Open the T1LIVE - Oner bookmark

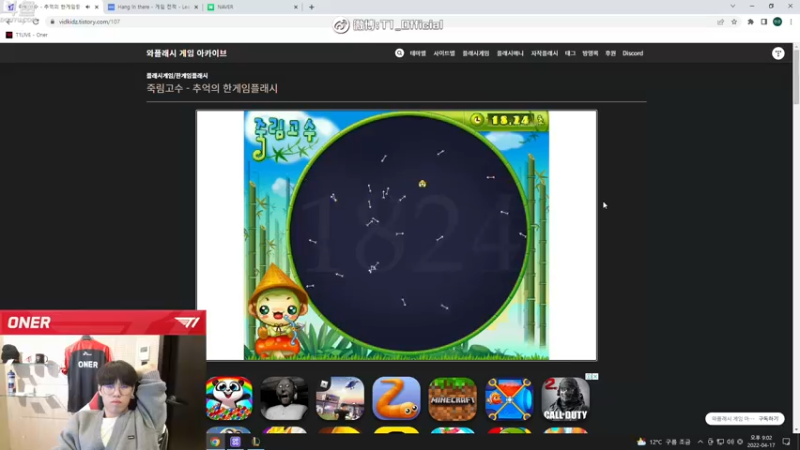(27, 35)
